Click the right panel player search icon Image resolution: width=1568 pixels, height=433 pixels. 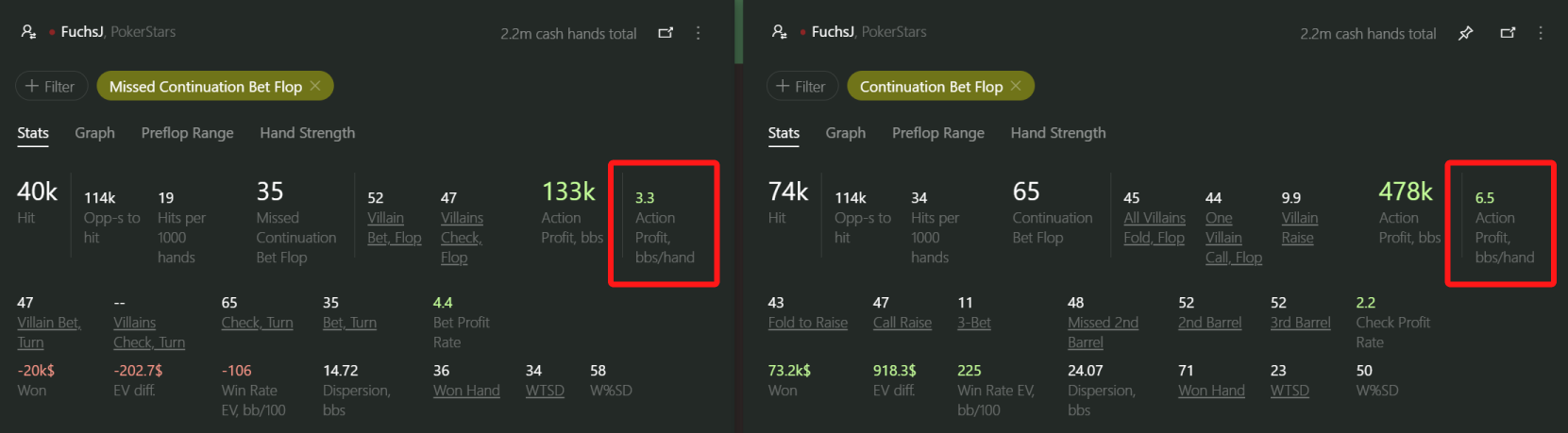[x=779, y=32]
